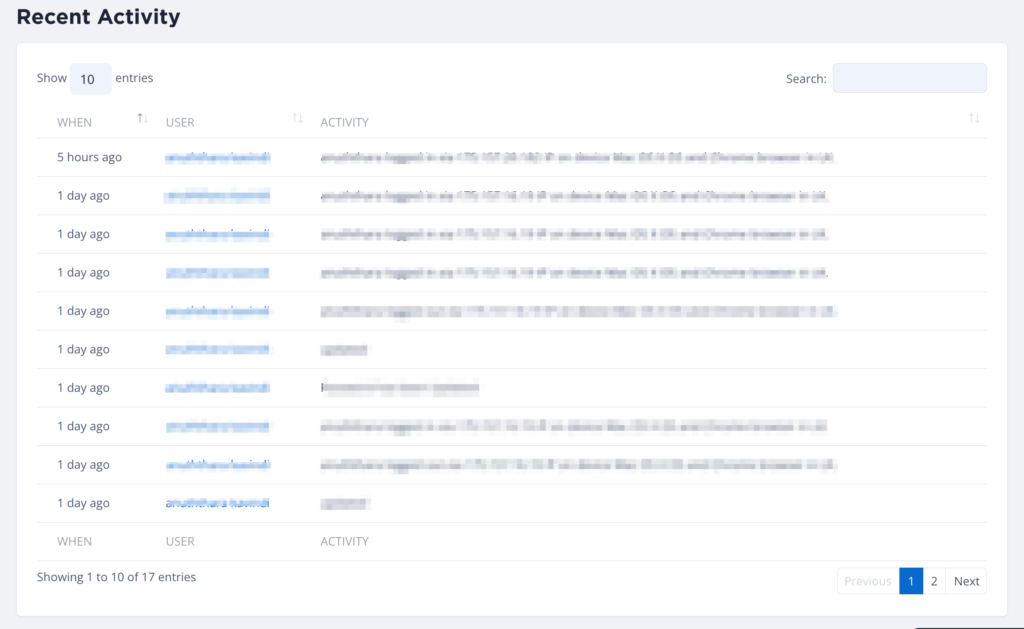Click the "Showing 1 to 10 of 17 entries" text
The width and height of the screenshot is (1024, 629).
point(116,577)
